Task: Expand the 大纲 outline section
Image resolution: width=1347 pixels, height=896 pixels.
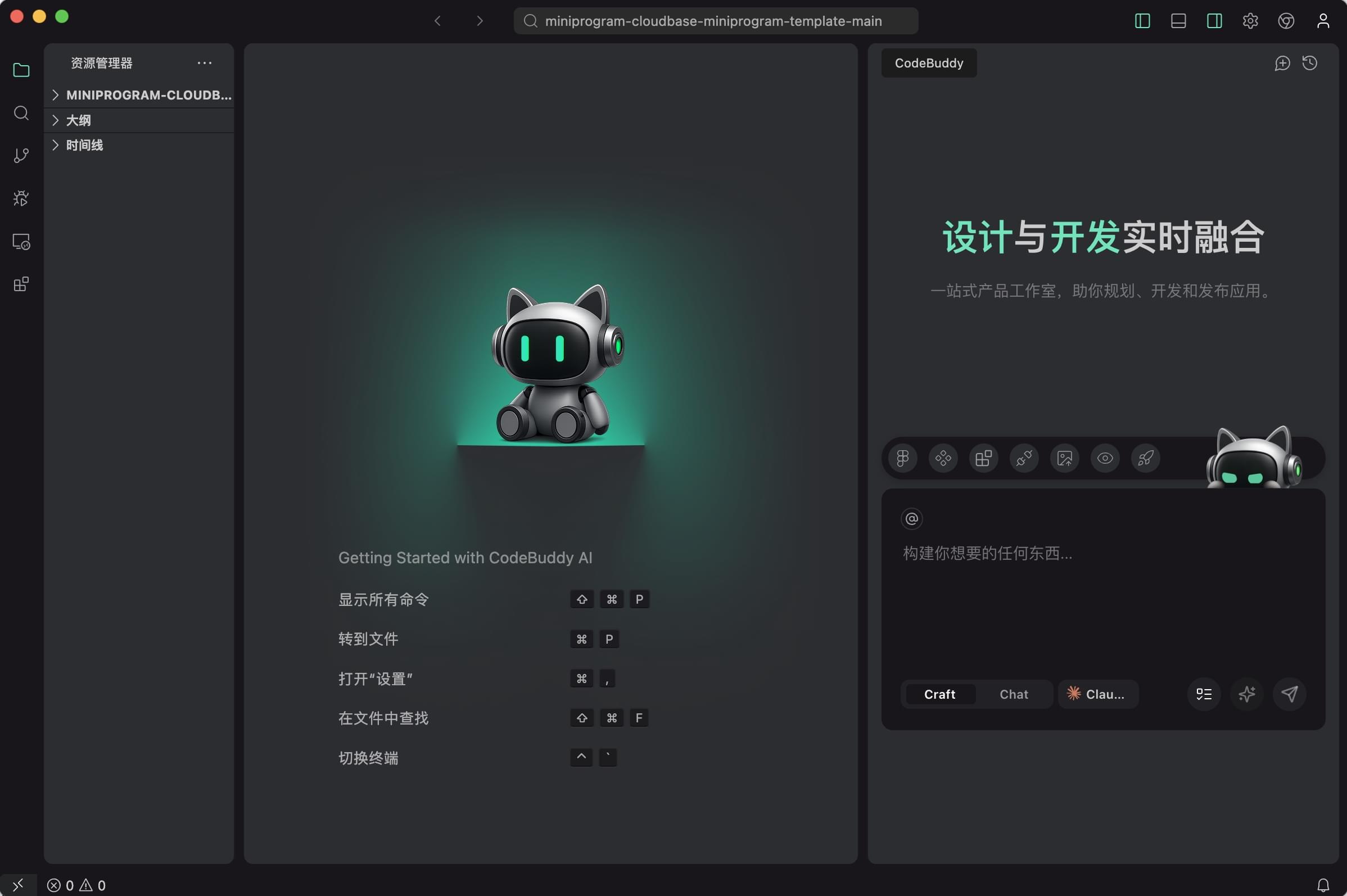Action: click(x=78, y=120)
